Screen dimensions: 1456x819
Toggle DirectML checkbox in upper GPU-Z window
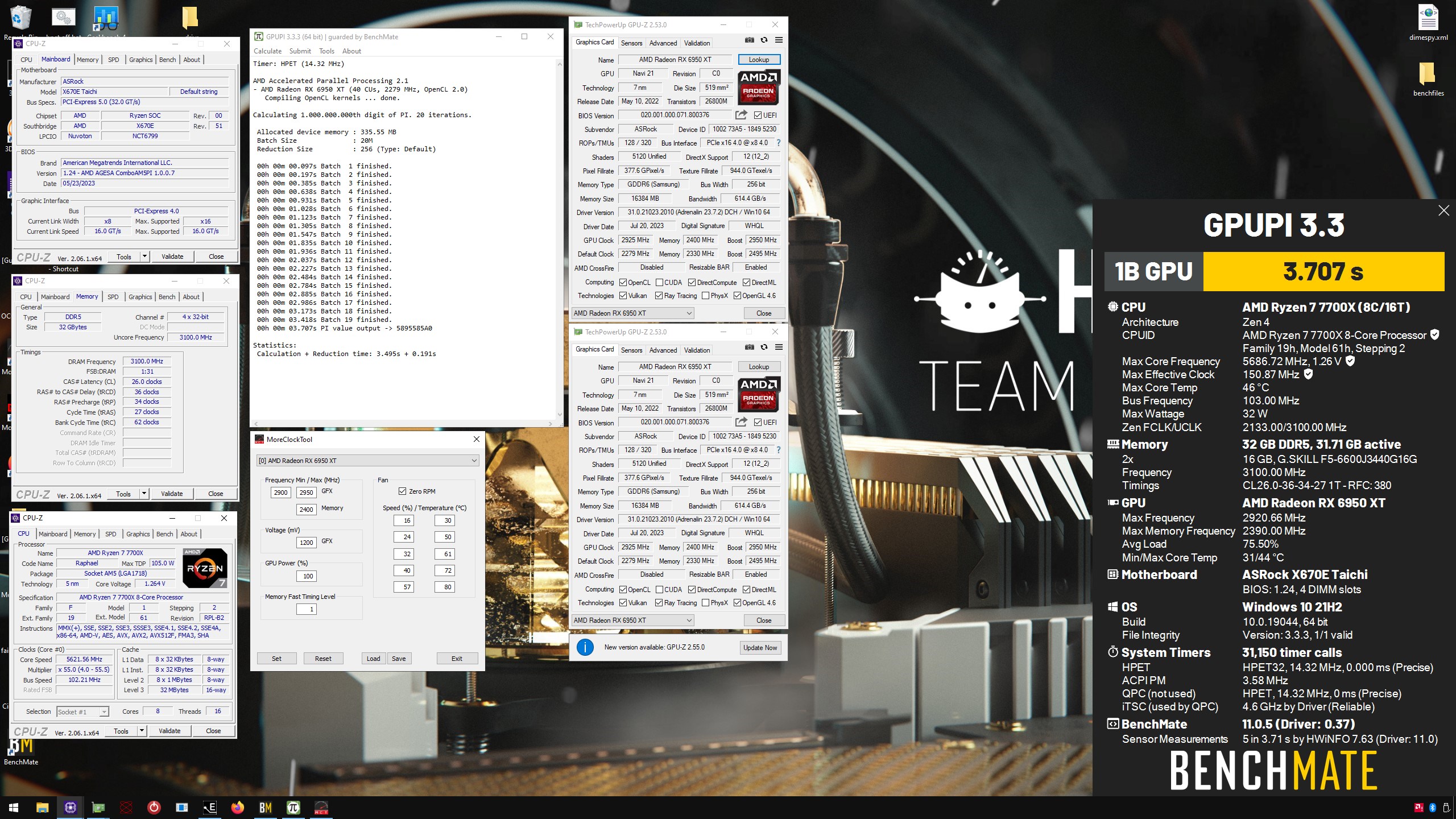(x=746, y=283)
